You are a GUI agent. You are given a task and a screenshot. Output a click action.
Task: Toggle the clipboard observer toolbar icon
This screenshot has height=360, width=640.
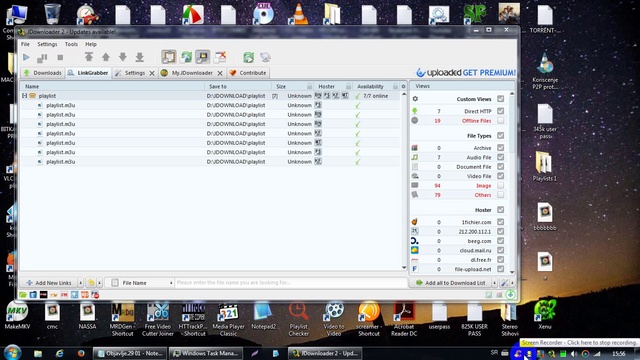[169, 57]
